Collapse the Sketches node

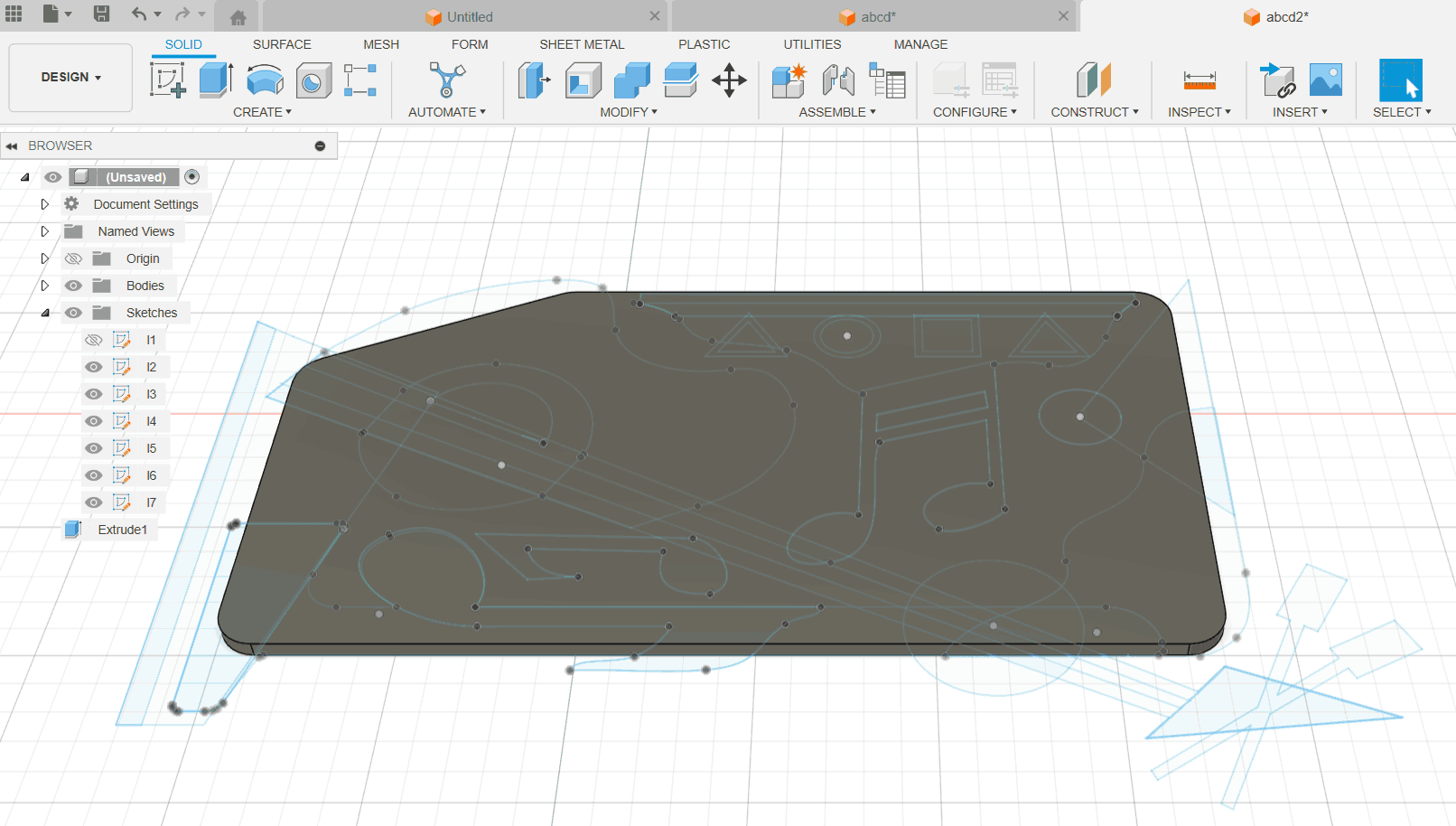click(44, 313)
